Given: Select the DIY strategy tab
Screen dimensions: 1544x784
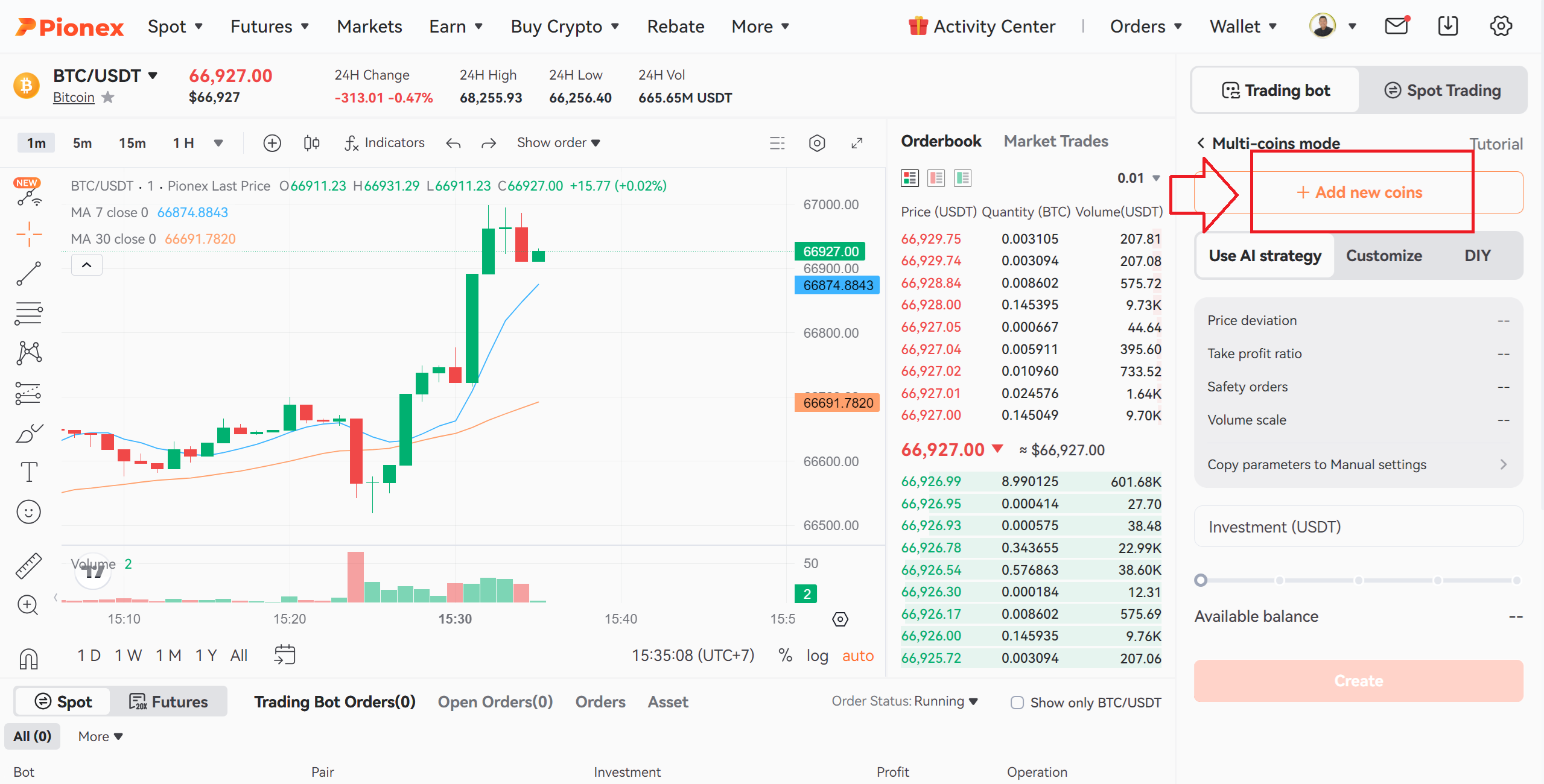Looking at the screenshot, I should [x=1478, y=256].
